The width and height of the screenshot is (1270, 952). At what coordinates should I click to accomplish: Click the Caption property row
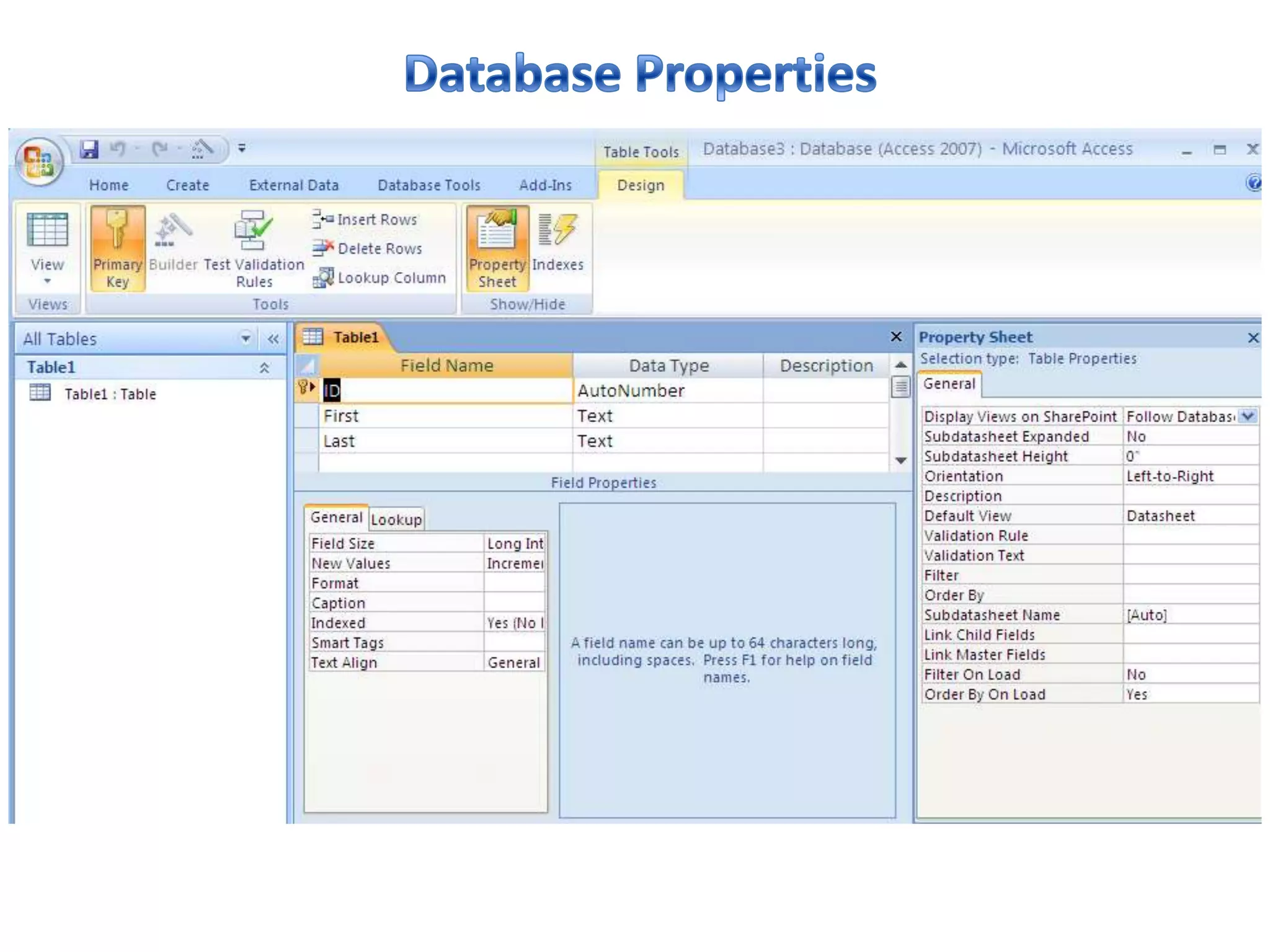pyautogui.click(x=427, y=603)
